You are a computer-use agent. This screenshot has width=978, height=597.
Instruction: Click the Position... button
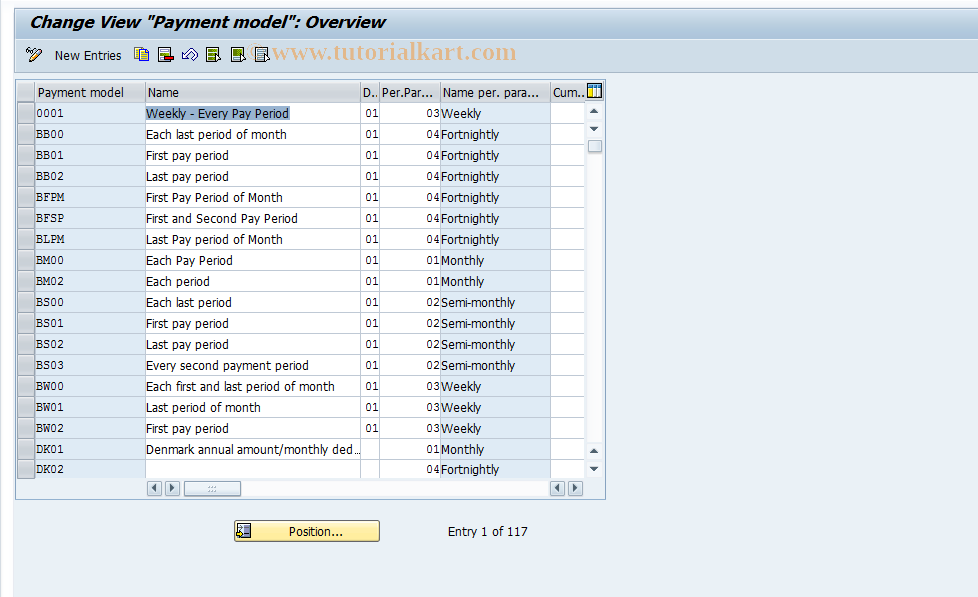(x=307, y=531)
